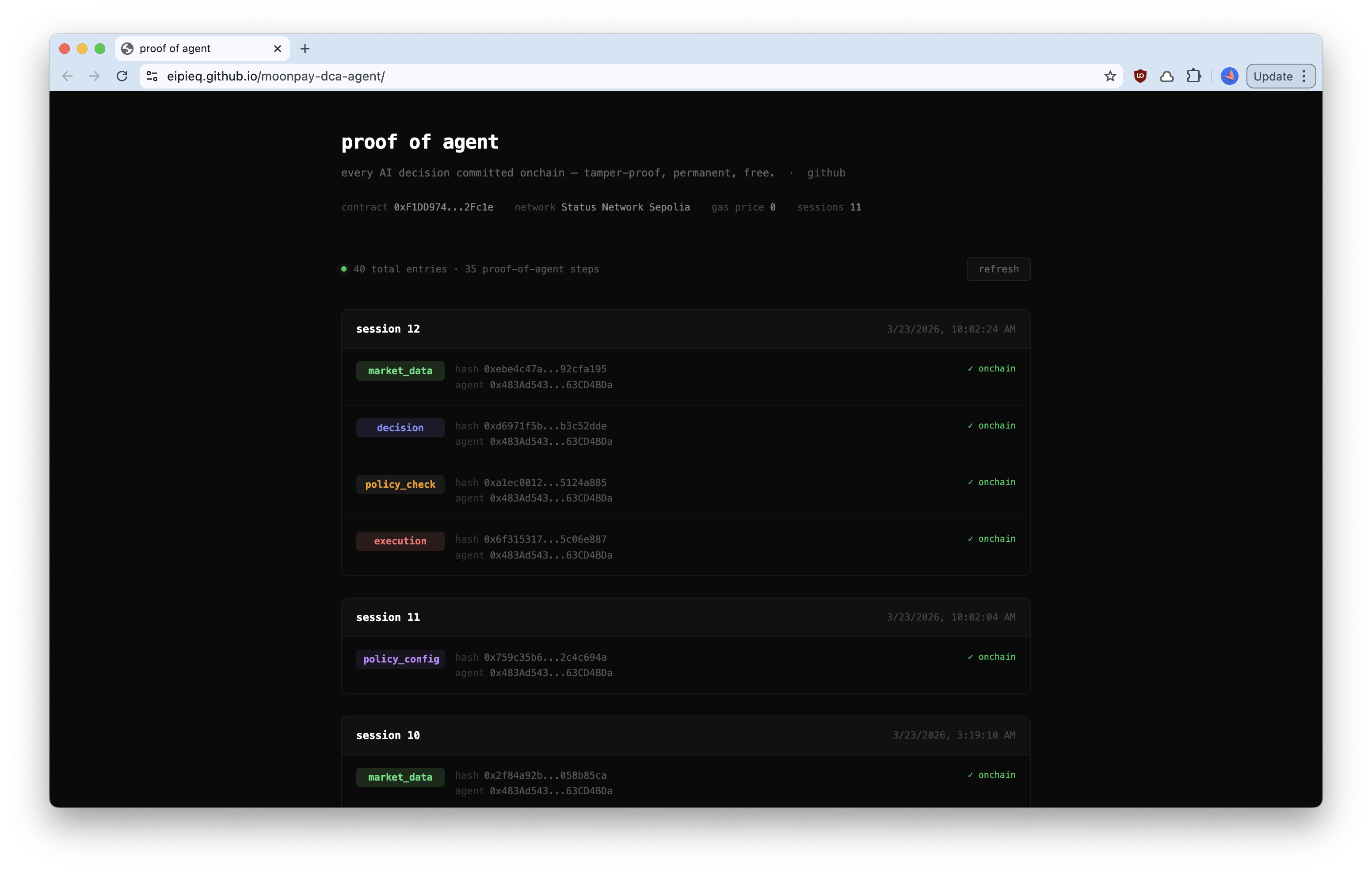The width and height of the screenshot is (1372, 873).
Task: Open a new tab with plus icon
Action: [305, 49]
